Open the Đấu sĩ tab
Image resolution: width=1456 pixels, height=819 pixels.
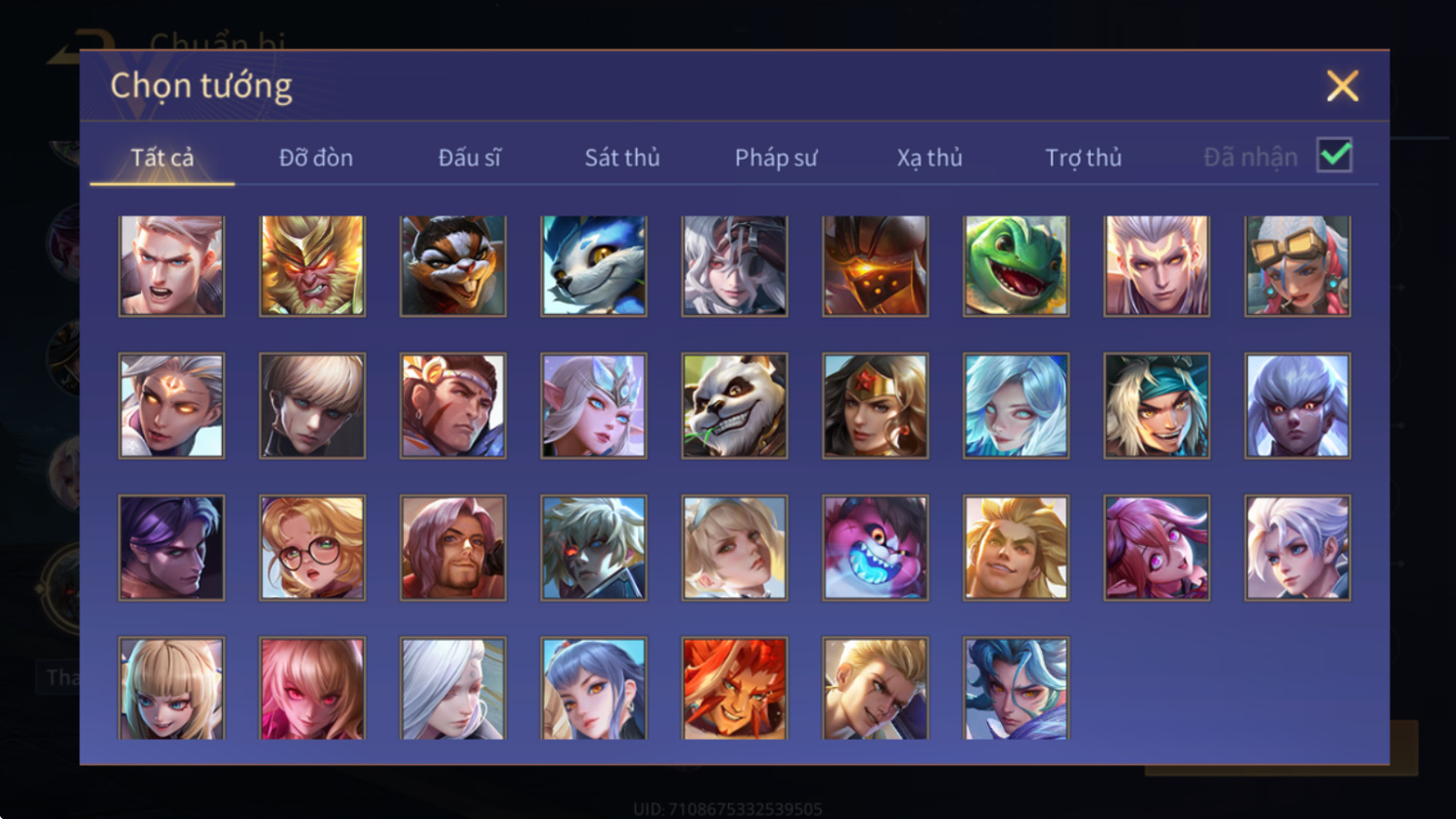470,158
